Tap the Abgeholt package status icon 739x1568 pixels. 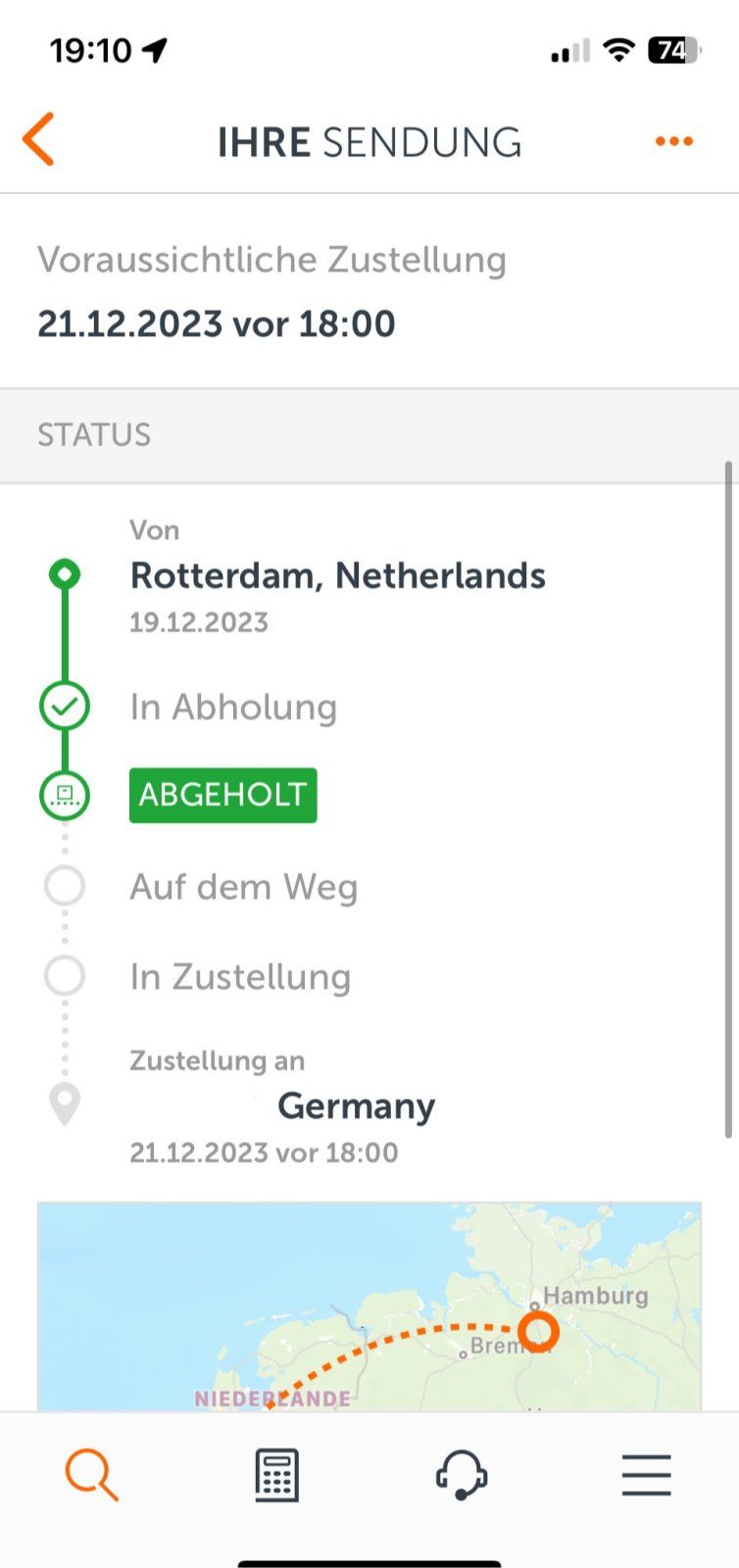[65, 795]
